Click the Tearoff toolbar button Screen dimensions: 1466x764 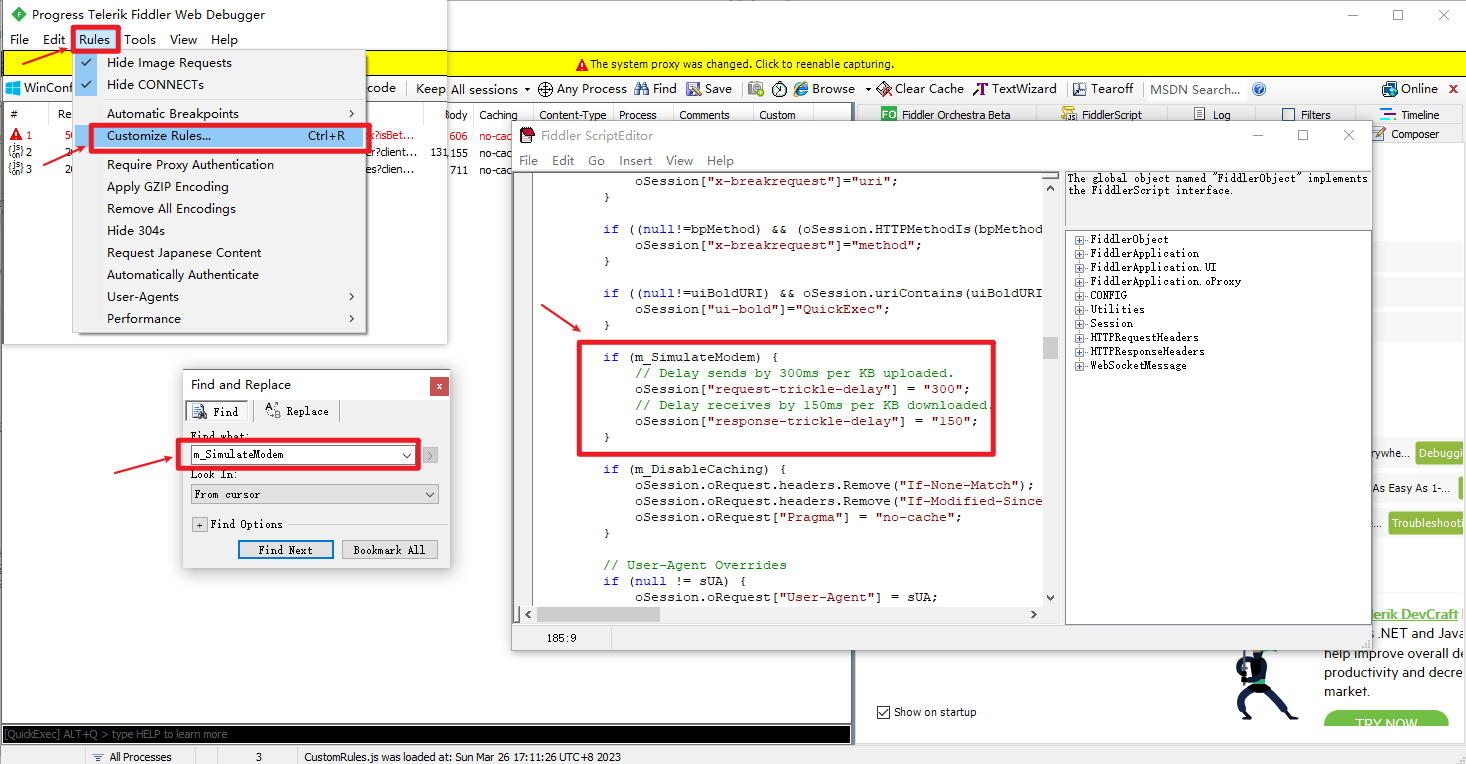1103,89
